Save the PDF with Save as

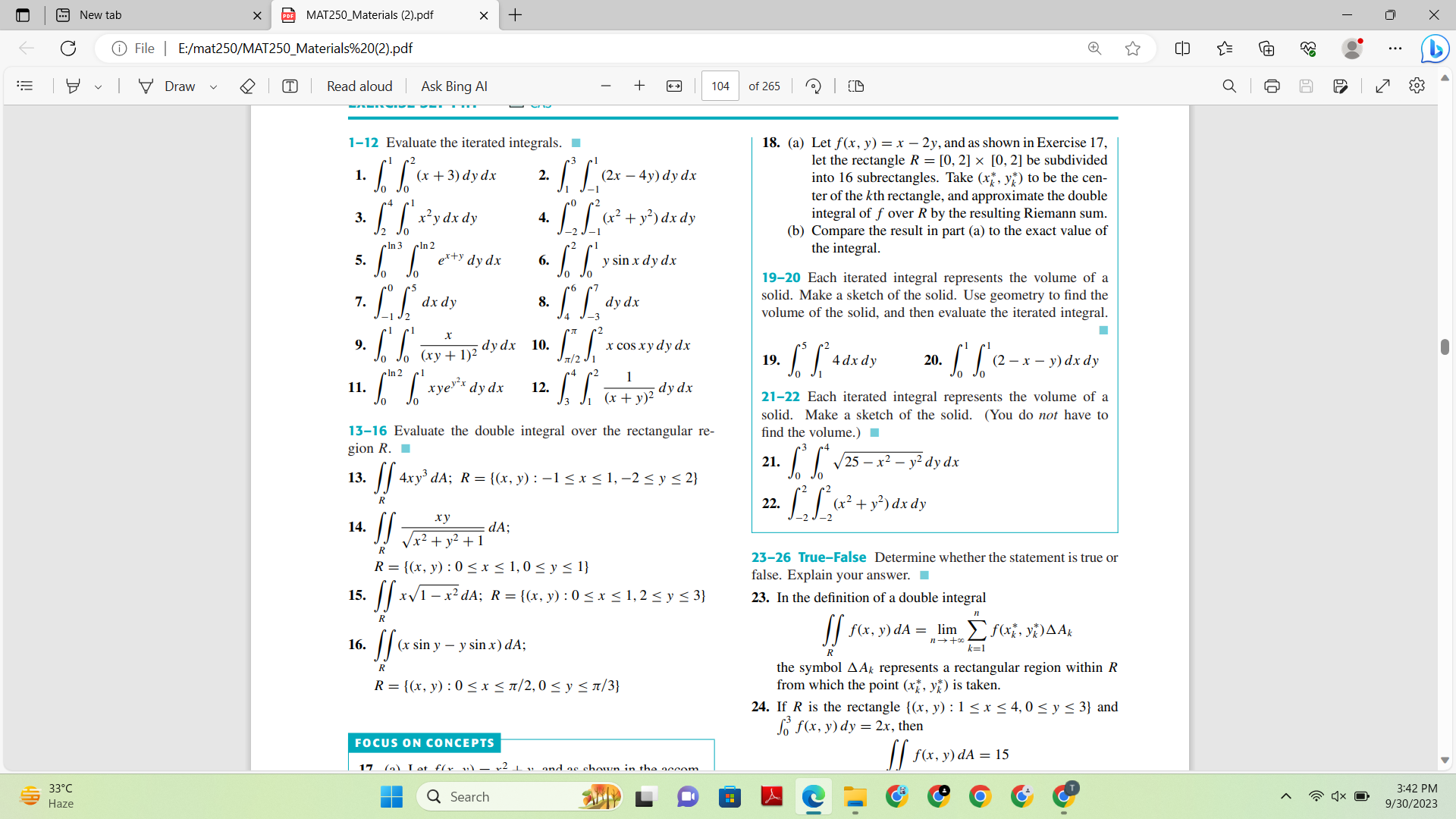(x=1341, y=86)
